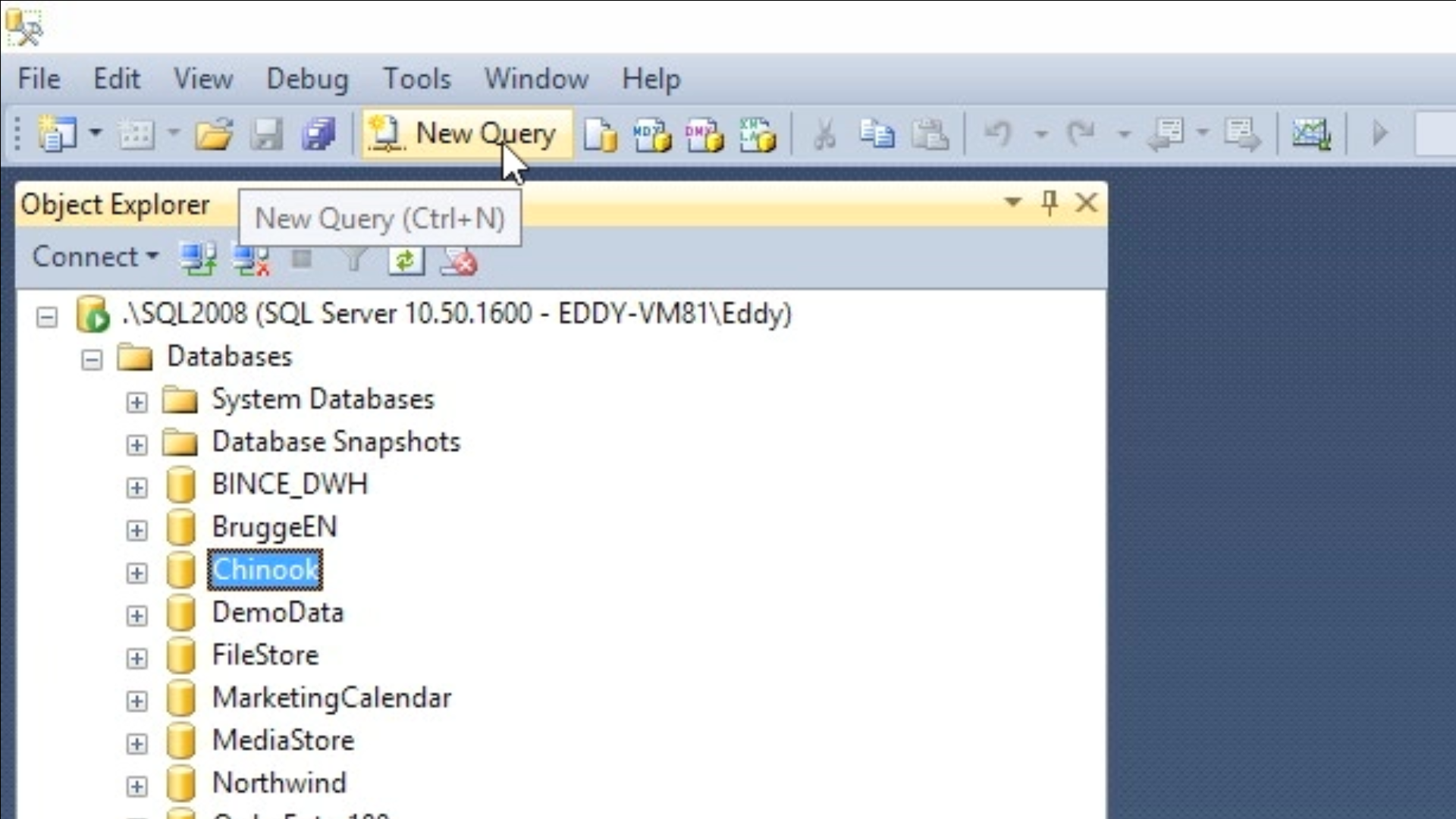
Task: Open the Activity Monitor toolbar icon
Action: [1311, 134]
